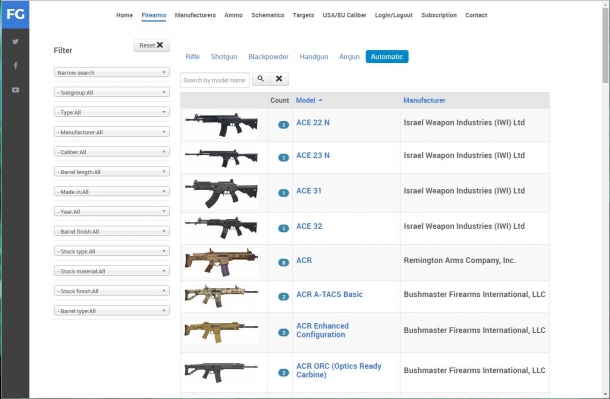610x399 pixels.
Task: Select the Automatic tab
Action: pyautogui.click(x=387, y=56)
